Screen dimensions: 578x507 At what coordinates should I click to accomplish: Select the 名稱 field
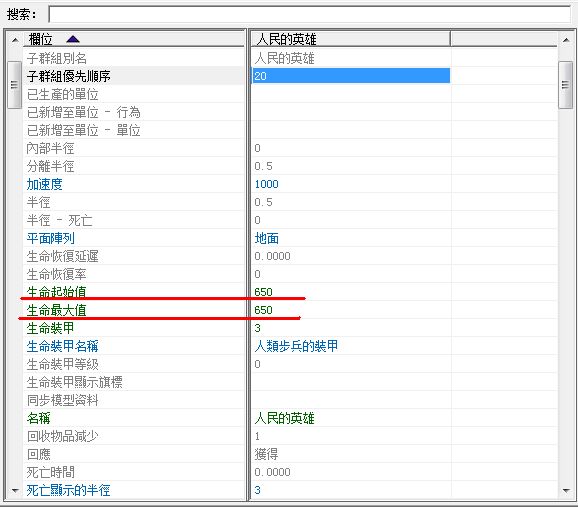point(133,418)
